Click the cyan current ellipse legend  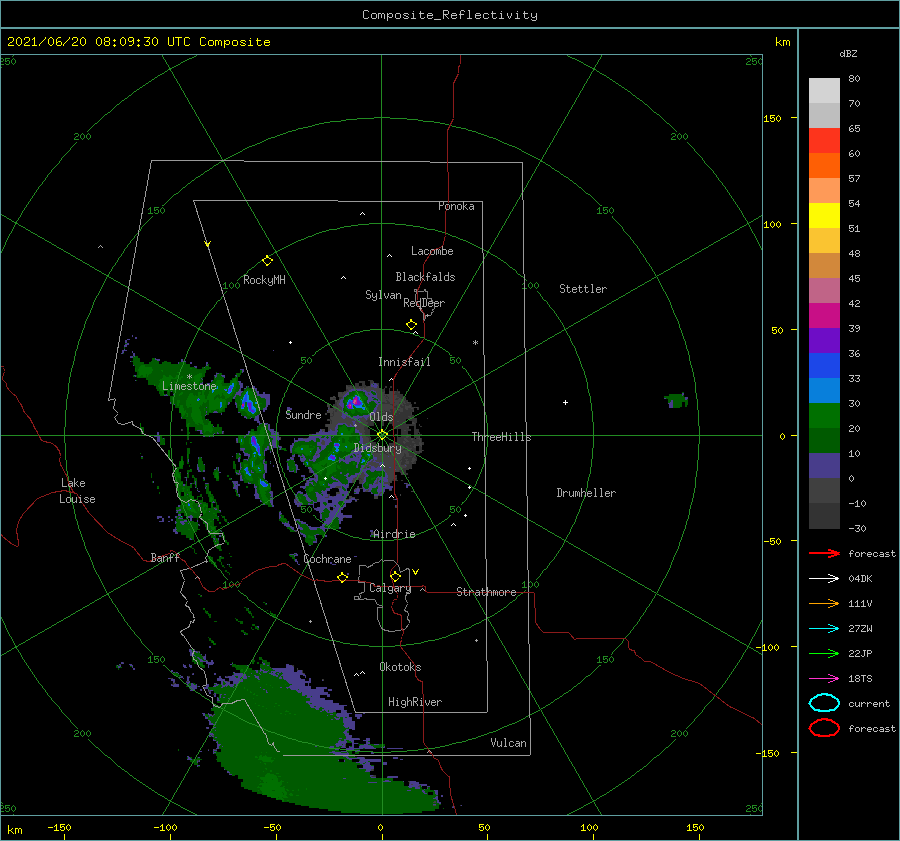(x=824, y=703)
